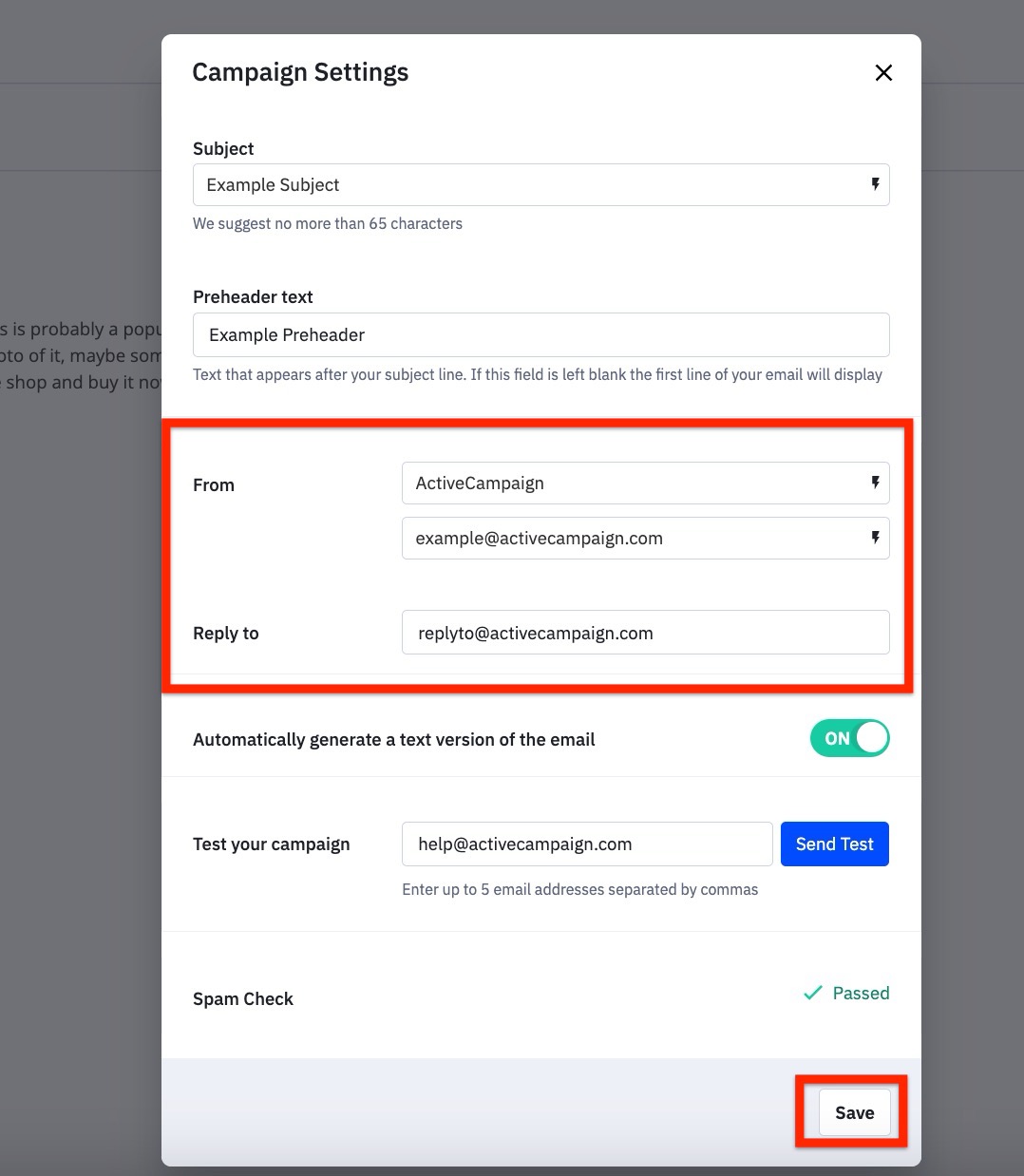Click the green Spam Check checkmark
Viewport: 1024px width, 1176px height.
[x=812, y=994]
